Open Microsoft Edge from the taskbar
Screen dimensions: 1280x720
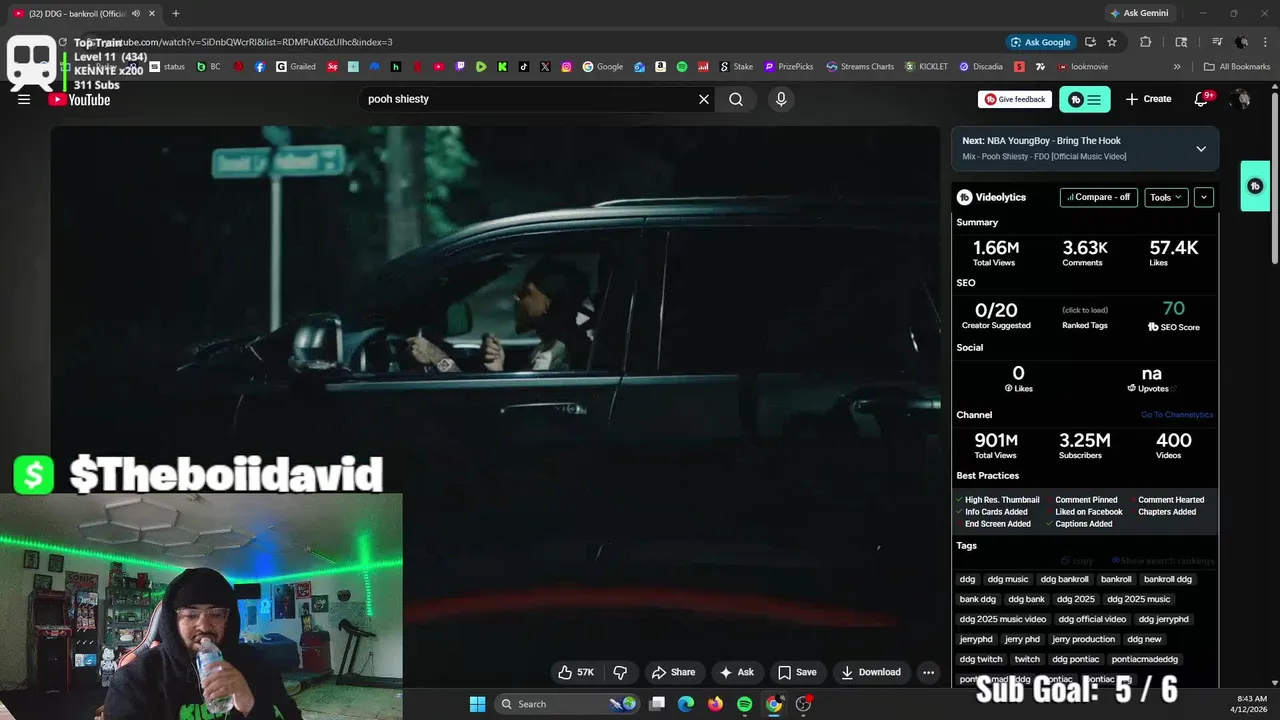[686, 704]
